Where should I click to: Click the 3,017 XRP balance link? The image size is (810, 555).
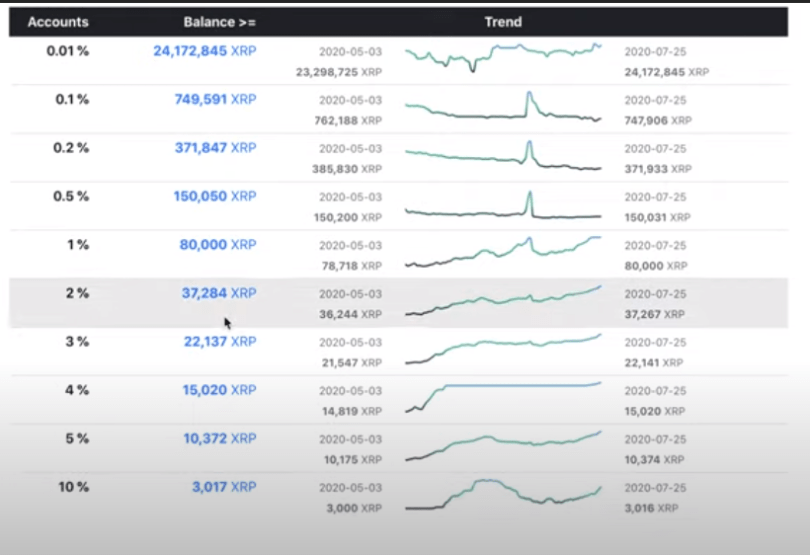[x=222, y=487]
